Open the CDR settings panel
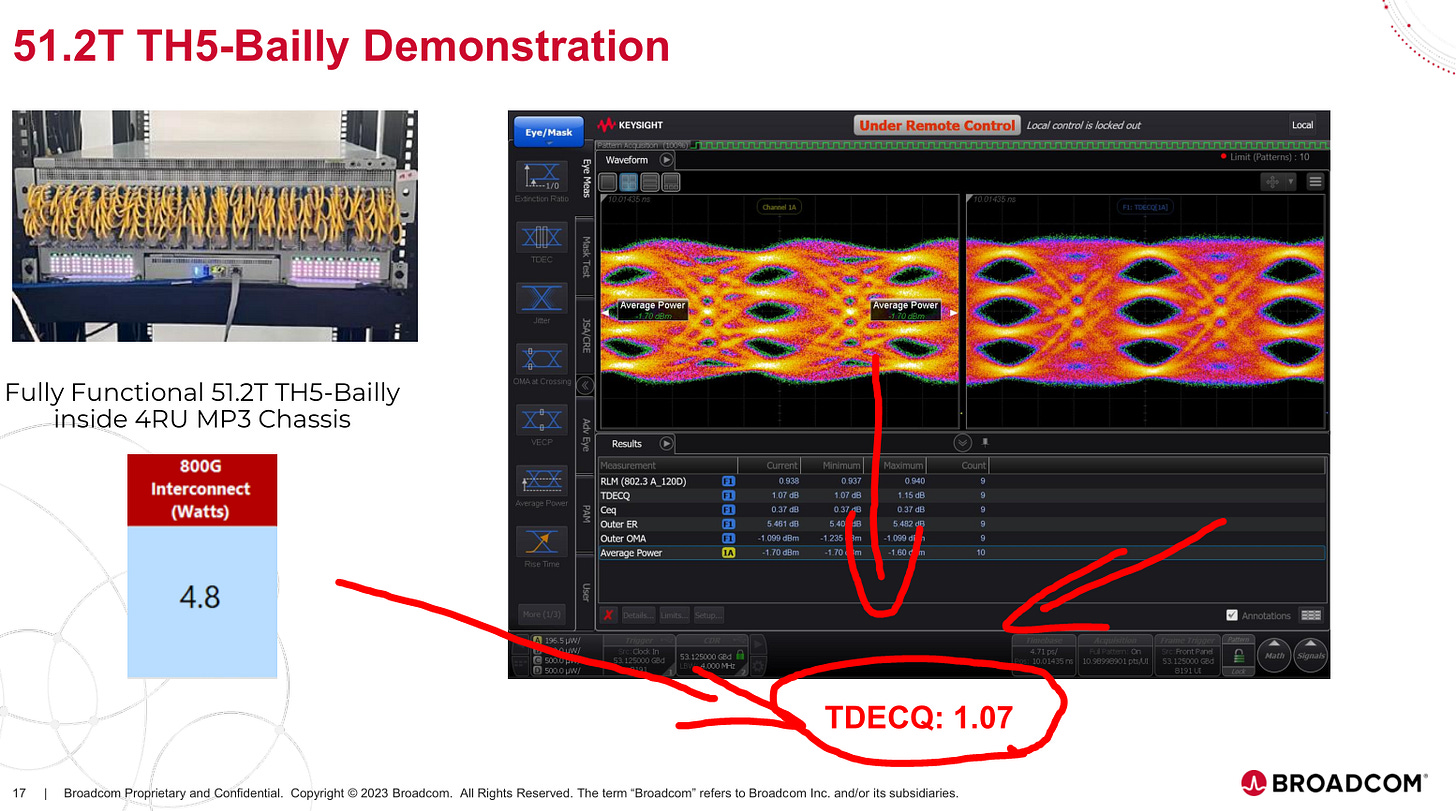The width and height of the screenshot is (1456, 811). click(x=712, y=655)
